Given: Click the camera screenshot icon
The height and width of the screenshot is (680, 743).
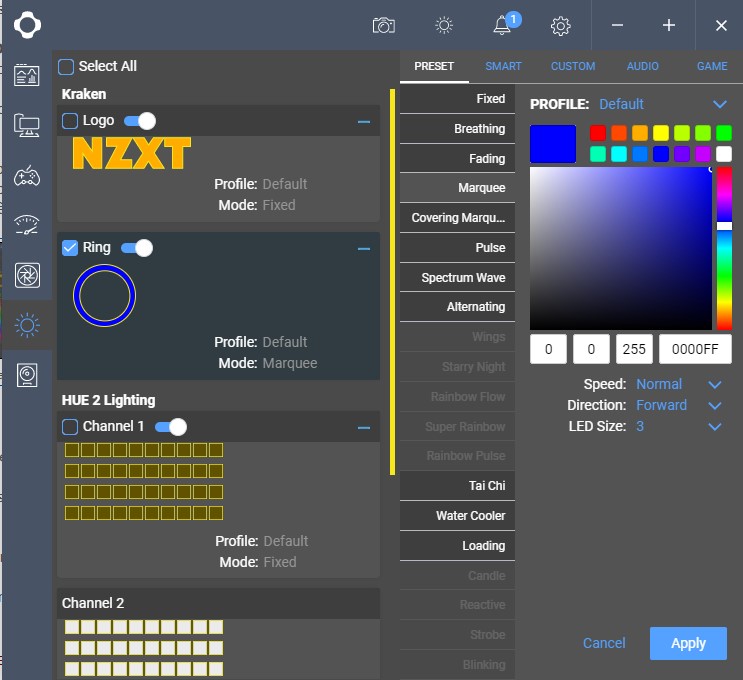Looking at the screenshot, I should tap(383, 25).
